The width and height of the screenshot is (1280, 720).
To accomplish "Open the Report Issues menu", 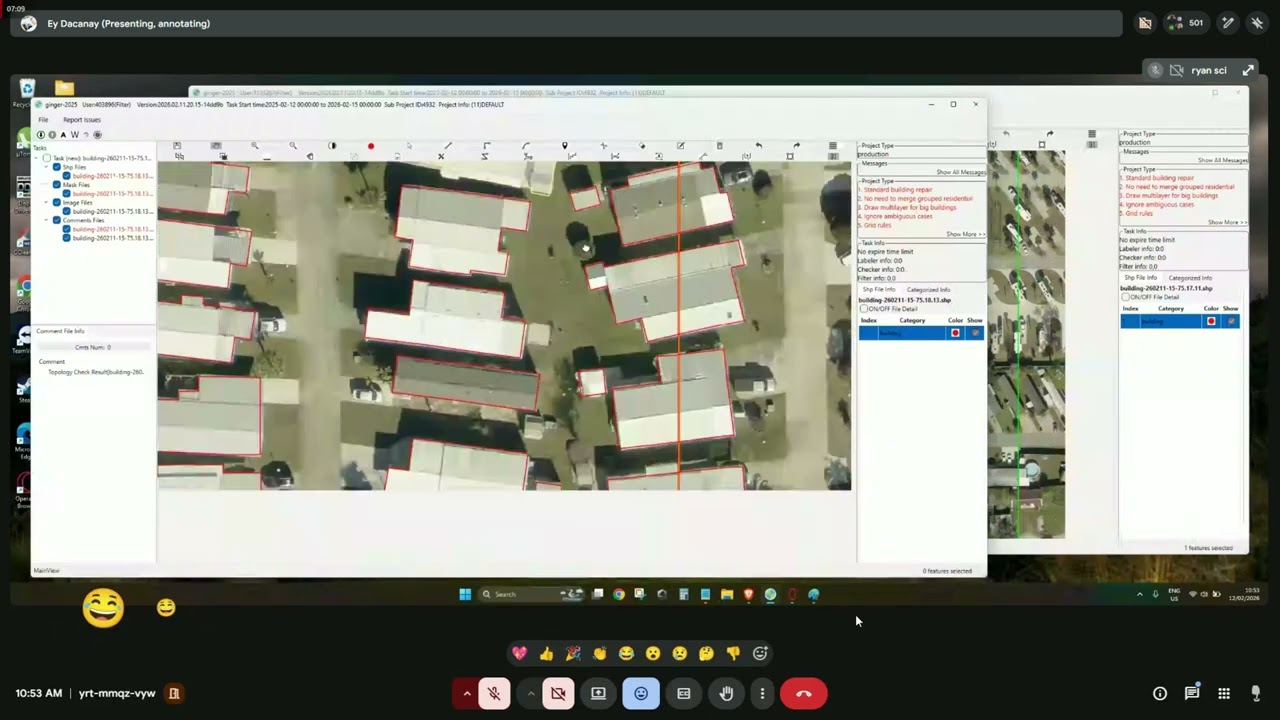I will point(82,120).
